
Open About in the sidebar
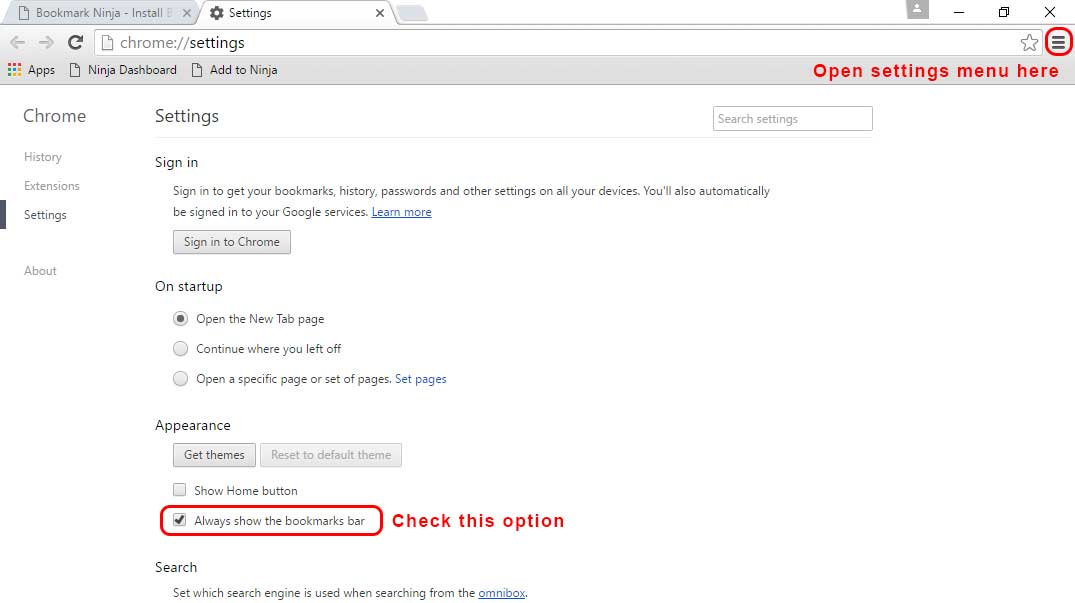coord(40,271)
